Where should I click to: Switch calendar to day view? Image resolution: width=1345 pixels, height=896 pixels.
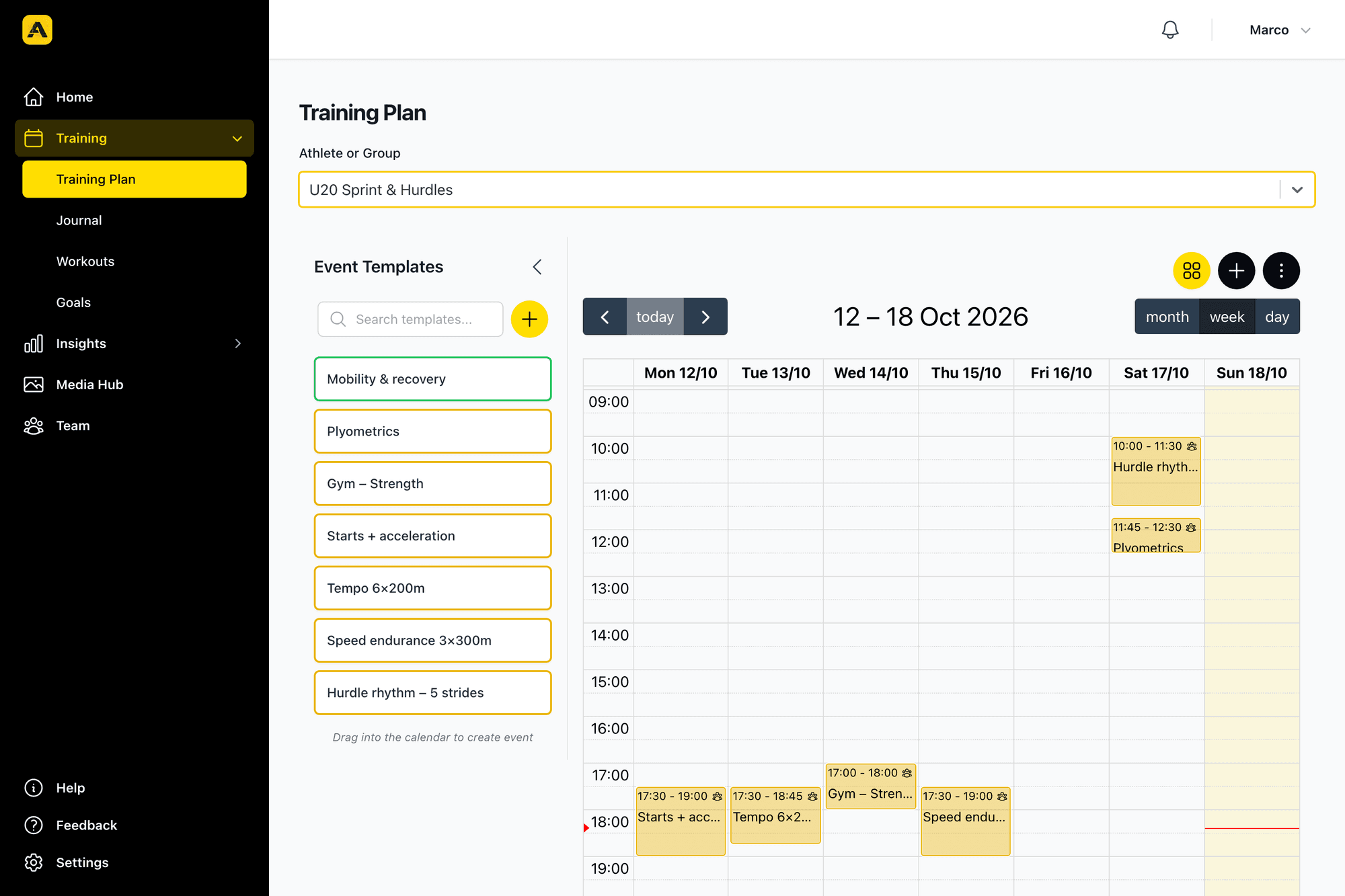(x=1277, y=317)
